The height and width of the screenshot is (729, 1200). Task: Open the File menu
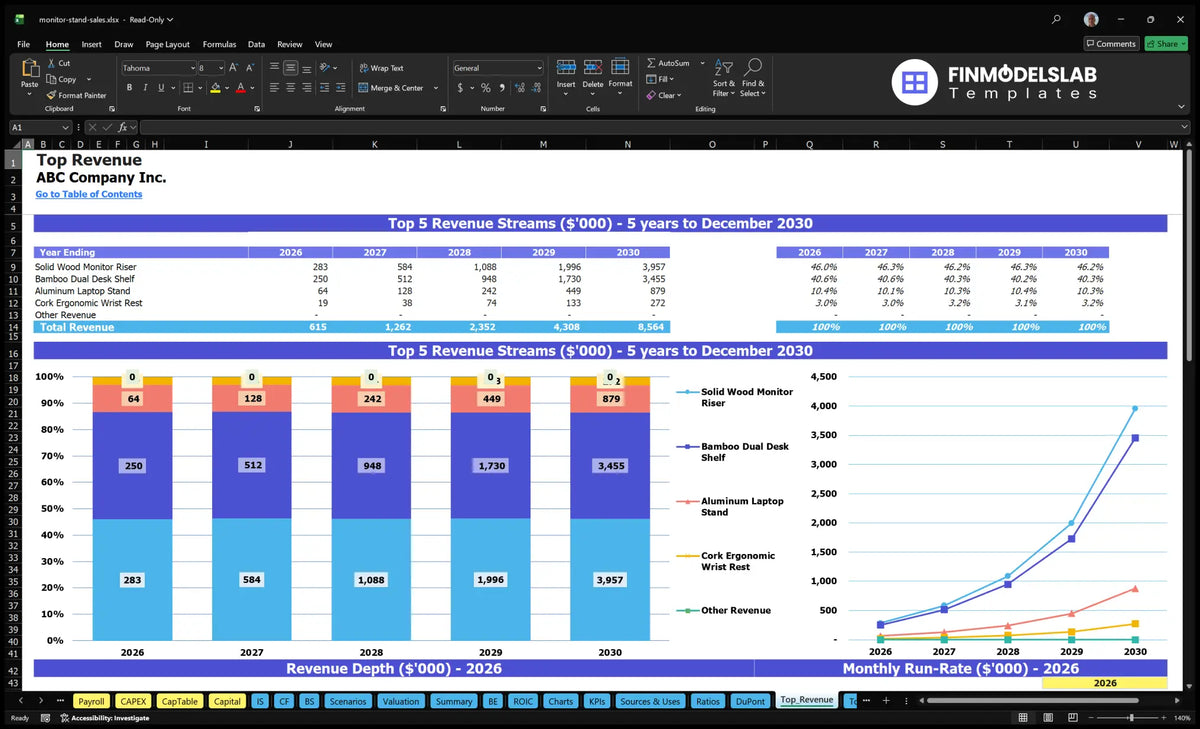point(23,44)
